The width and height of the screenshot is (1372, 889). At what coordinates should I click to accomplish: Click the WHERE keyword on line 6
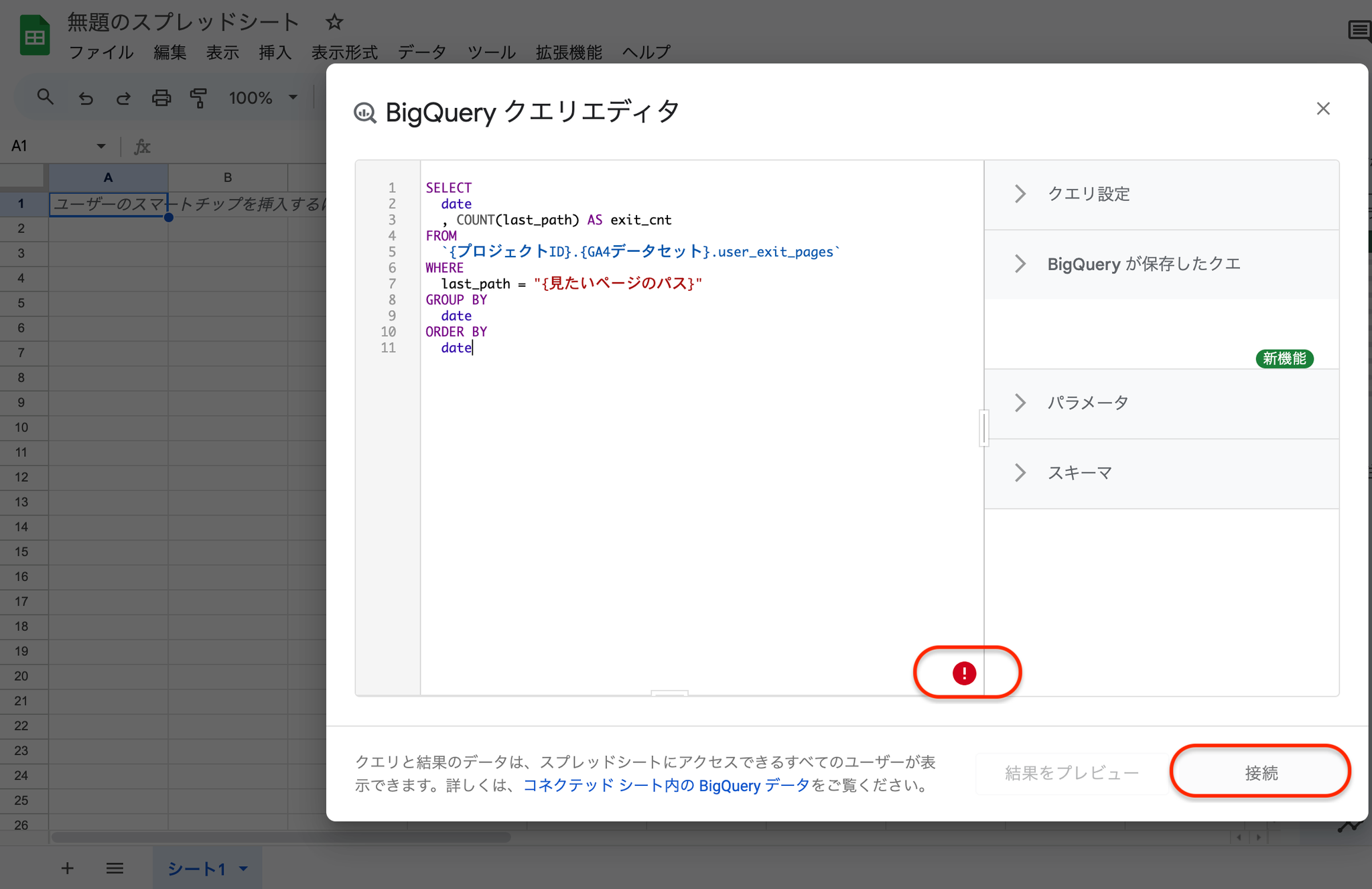444,268
